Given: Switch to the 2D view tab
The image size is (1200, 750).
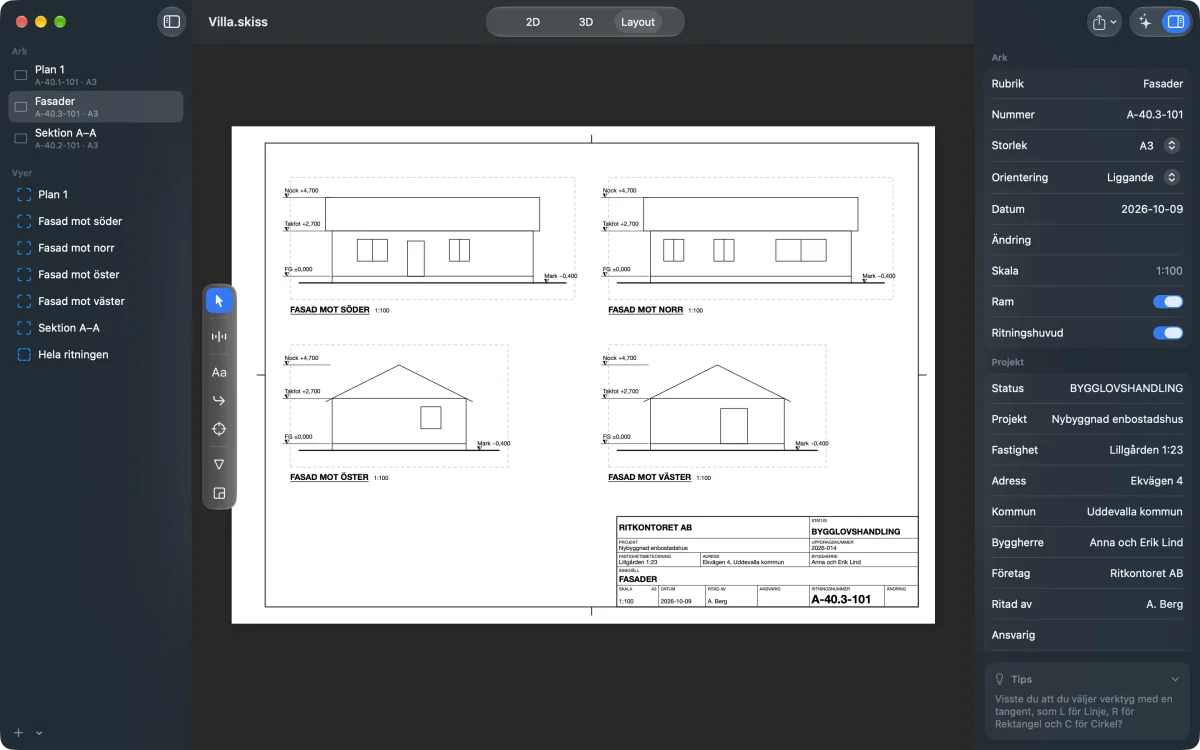Looking at the screenshot, I should [x=533, y=22].
